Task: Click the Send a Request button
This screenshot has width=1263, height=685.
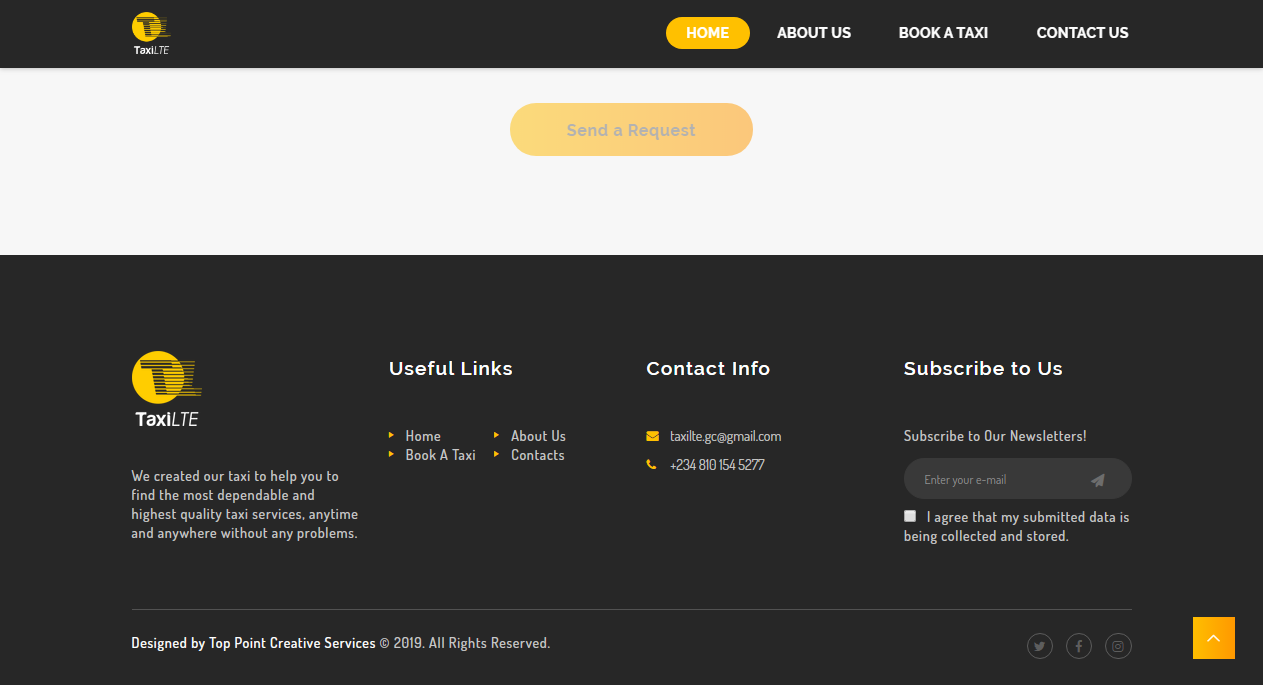Action: click(x=631, y=130)
